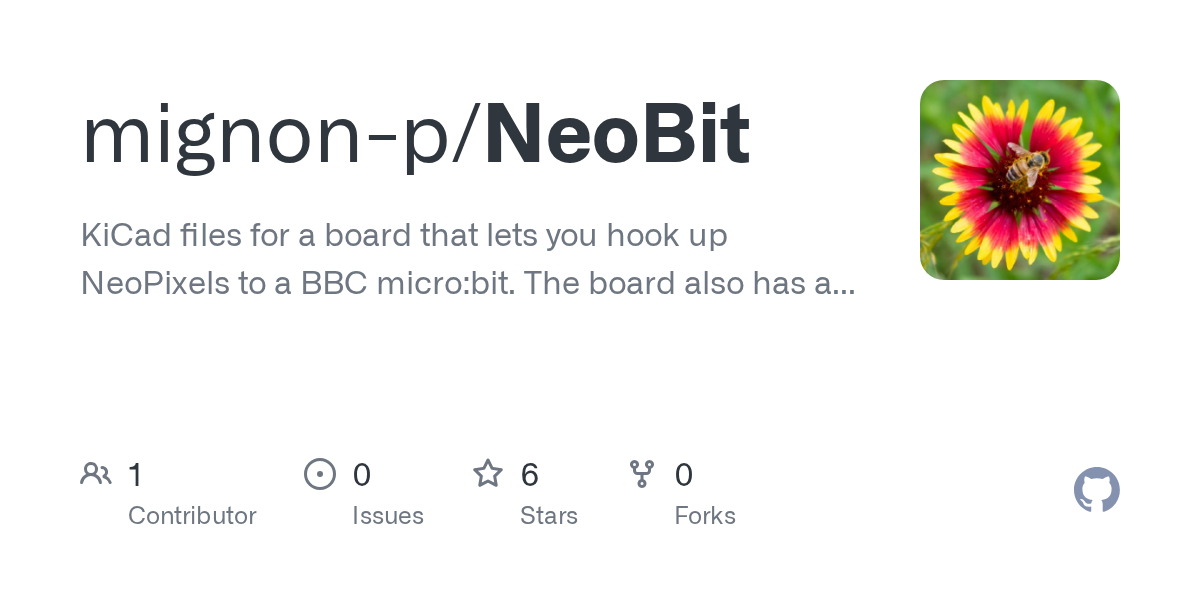The width and height of the screenshot is (1200, 600).
Task: Select the "Issues" label
Action: click(x=388, y=516)
